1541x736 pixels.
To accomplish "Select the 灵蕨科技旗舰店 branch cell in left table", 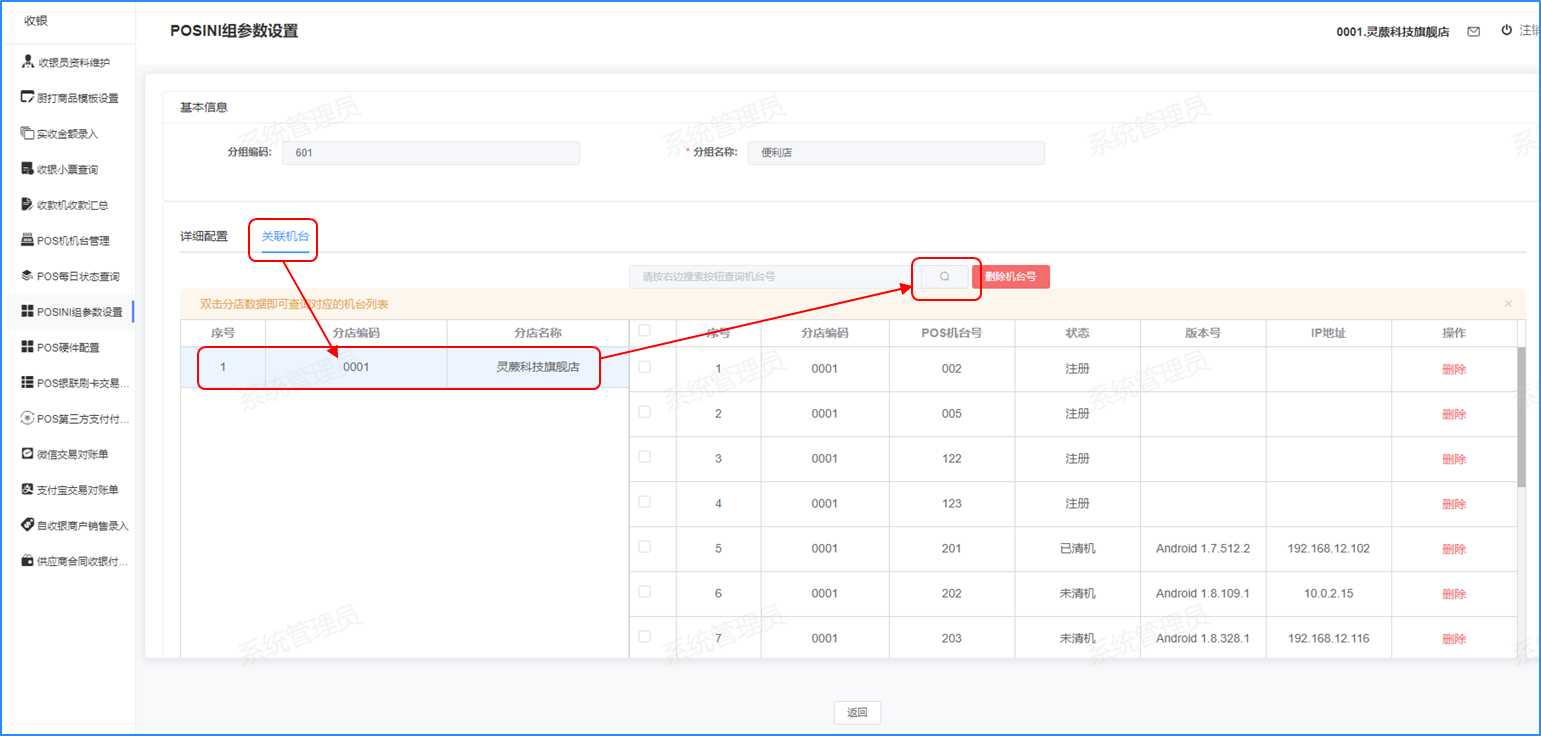I will [x=538, y=367].
